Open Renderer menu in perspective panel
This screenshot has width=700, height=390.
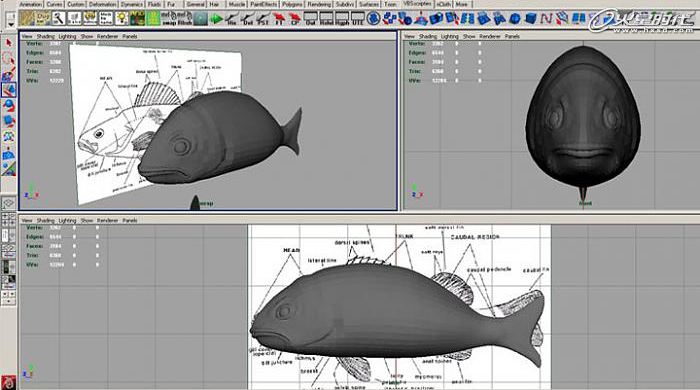tap(108, 36)
